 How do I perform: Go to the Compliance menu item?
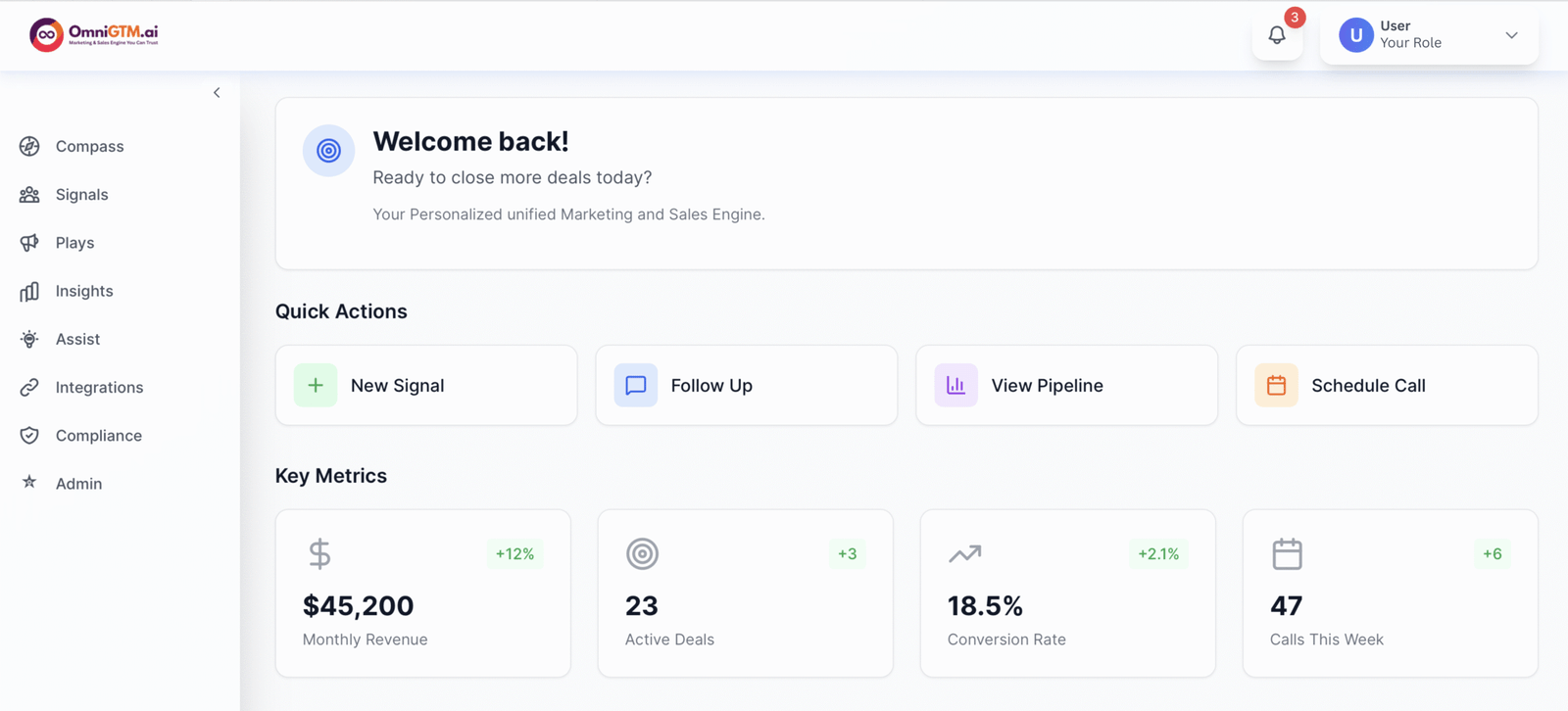tap(98, 436)
